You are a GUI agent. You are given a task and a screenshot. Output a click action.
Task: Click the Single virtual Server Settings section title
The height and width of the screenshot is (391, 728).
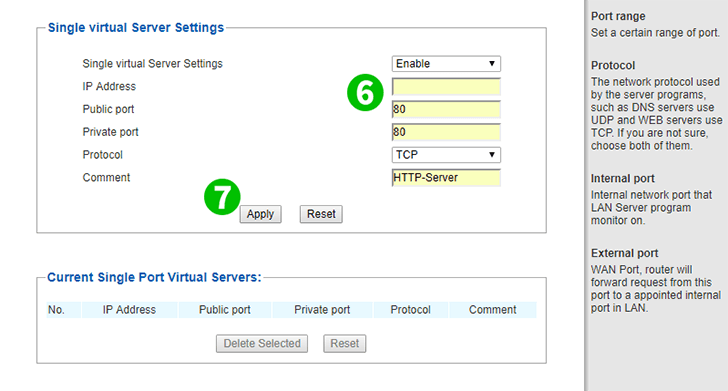coord(136,27)
